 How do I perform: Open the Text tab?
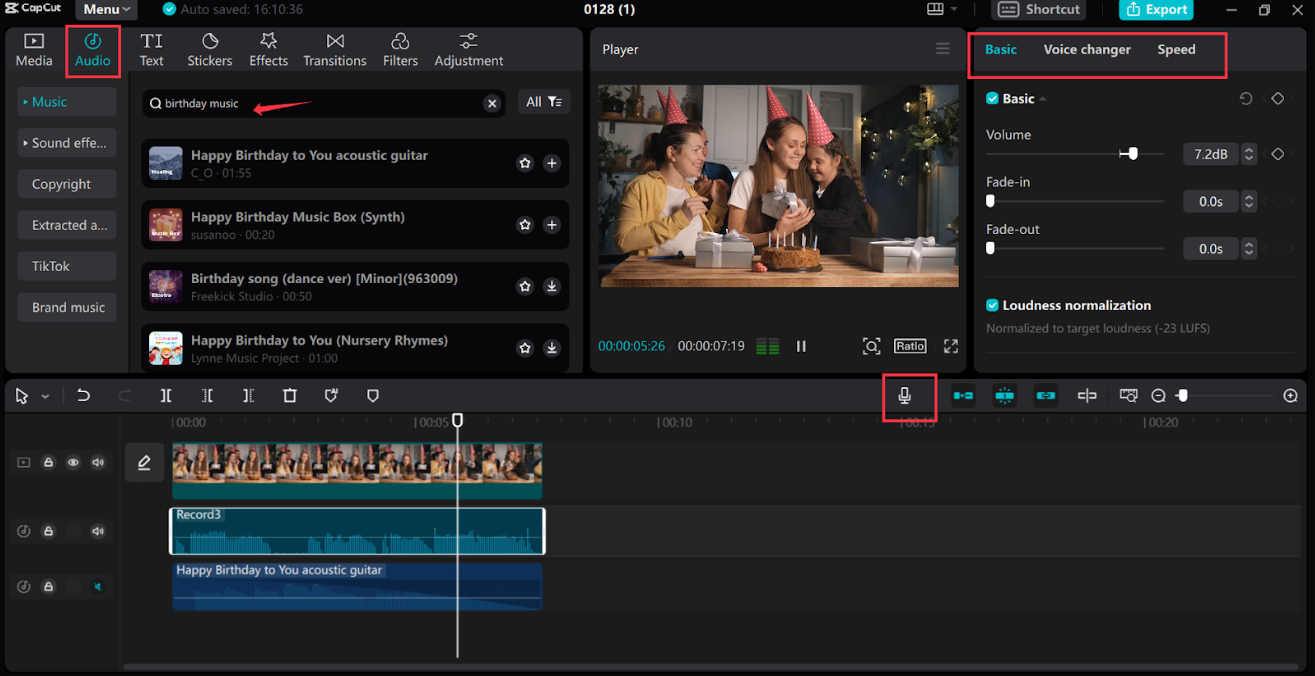click(152, 50)
